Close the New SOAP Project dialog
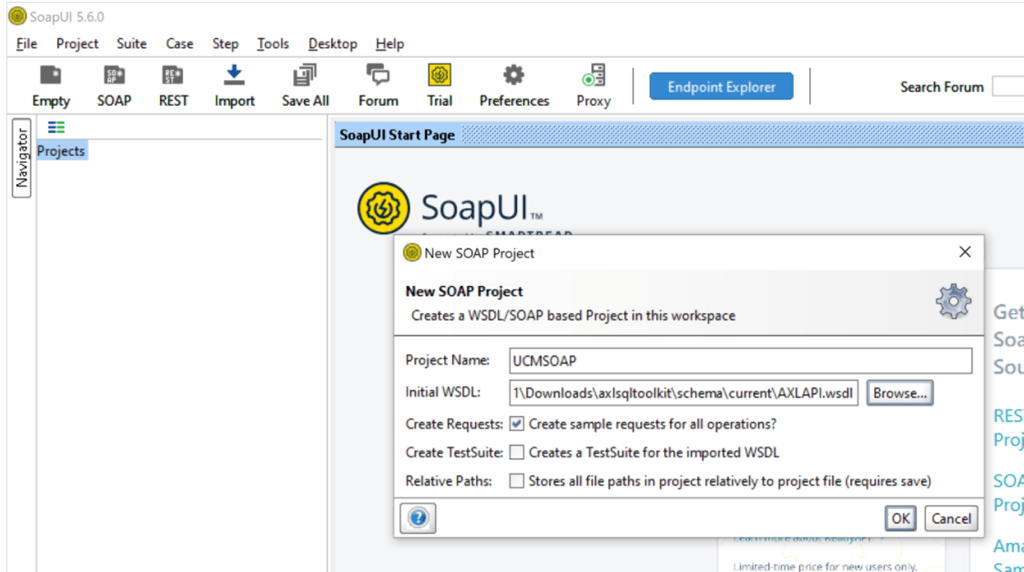This screenshot has height=572, width=1024. (965, 252)
